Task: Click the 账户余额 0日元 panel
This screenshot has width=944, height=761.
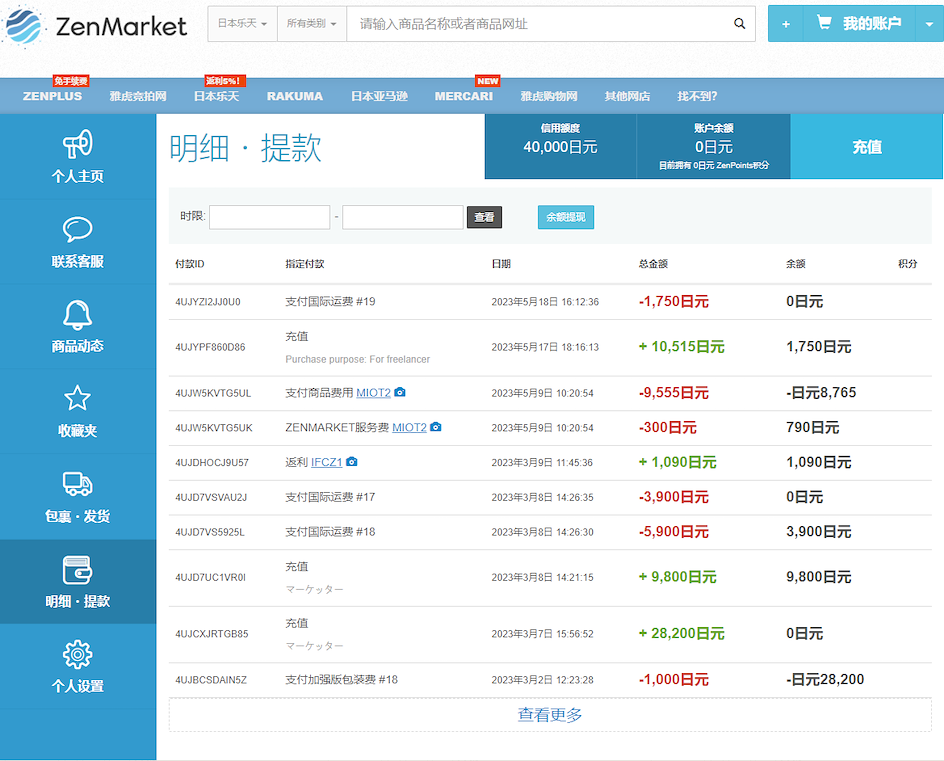Action: (x=713, y=146)
